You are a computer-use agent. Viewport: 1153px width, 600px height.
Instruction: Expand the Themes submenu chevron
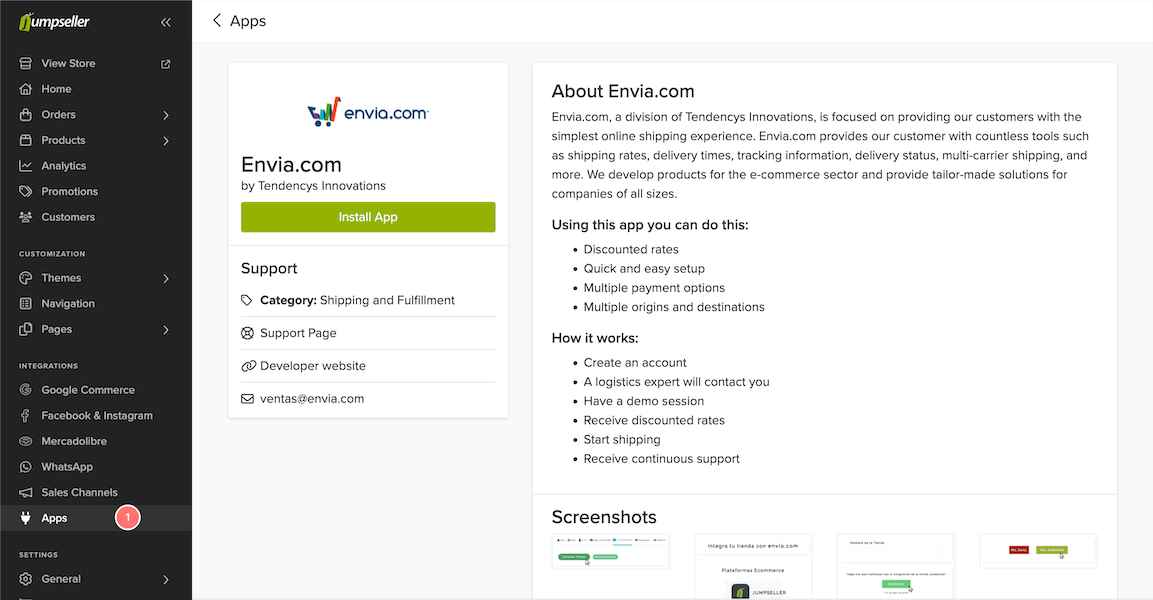coord(166,278)
